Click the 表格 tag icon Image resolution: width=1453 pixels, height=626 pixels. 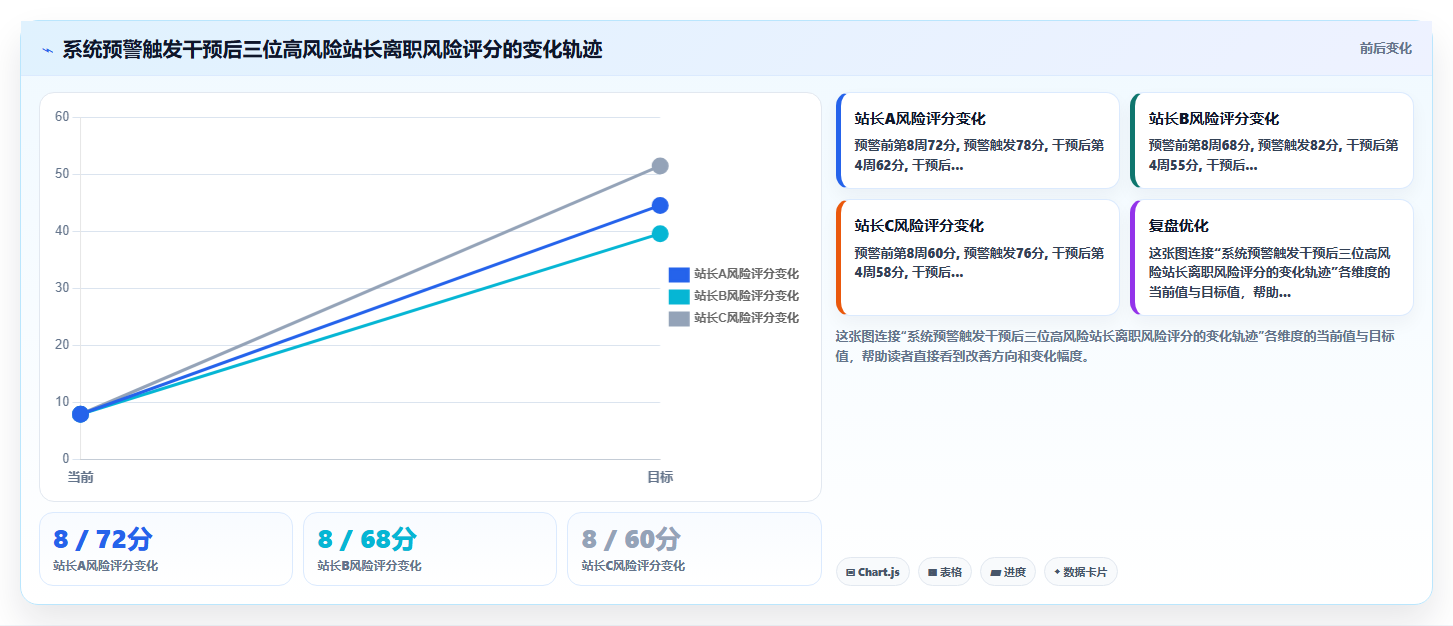(932, 573)
